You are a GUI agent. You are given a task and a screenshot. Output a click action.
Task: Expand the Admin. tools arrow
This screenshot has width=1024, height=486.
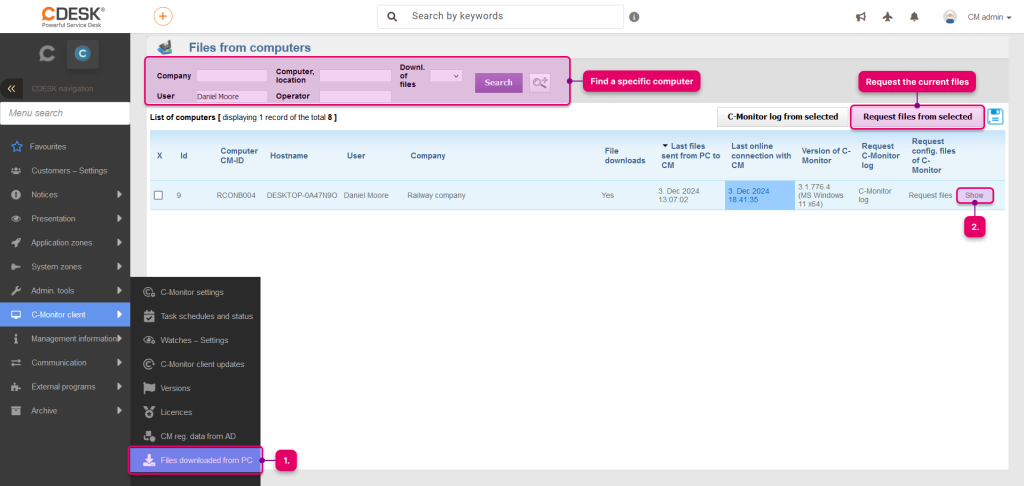click(120, 291)
